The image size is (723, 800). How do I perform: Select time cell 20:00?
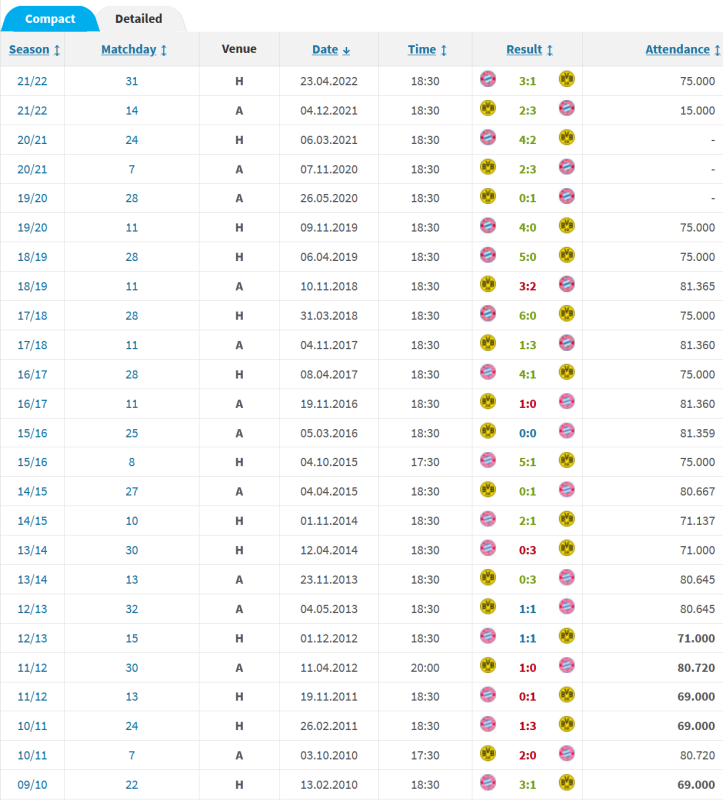[425, 667]
